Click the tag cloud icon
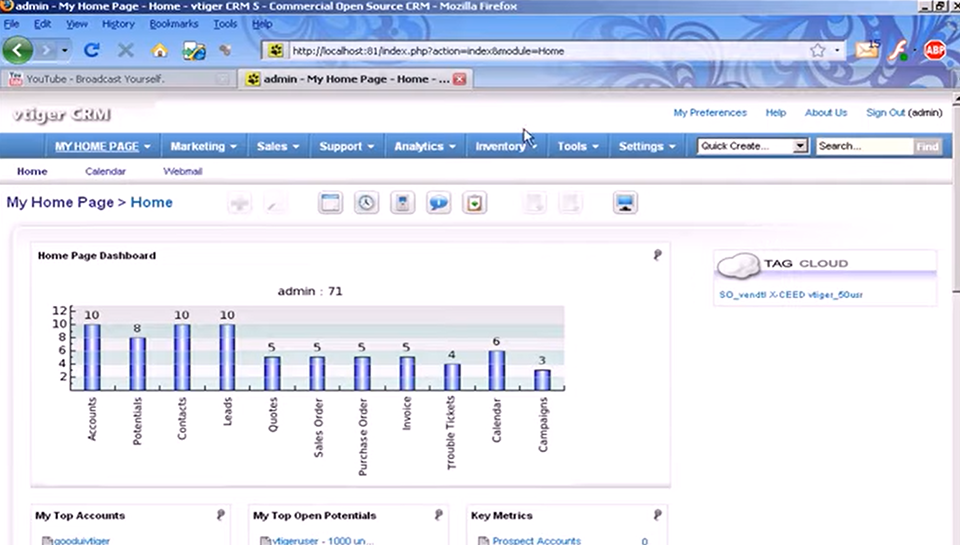960x545 pixels. coord(738,265)
